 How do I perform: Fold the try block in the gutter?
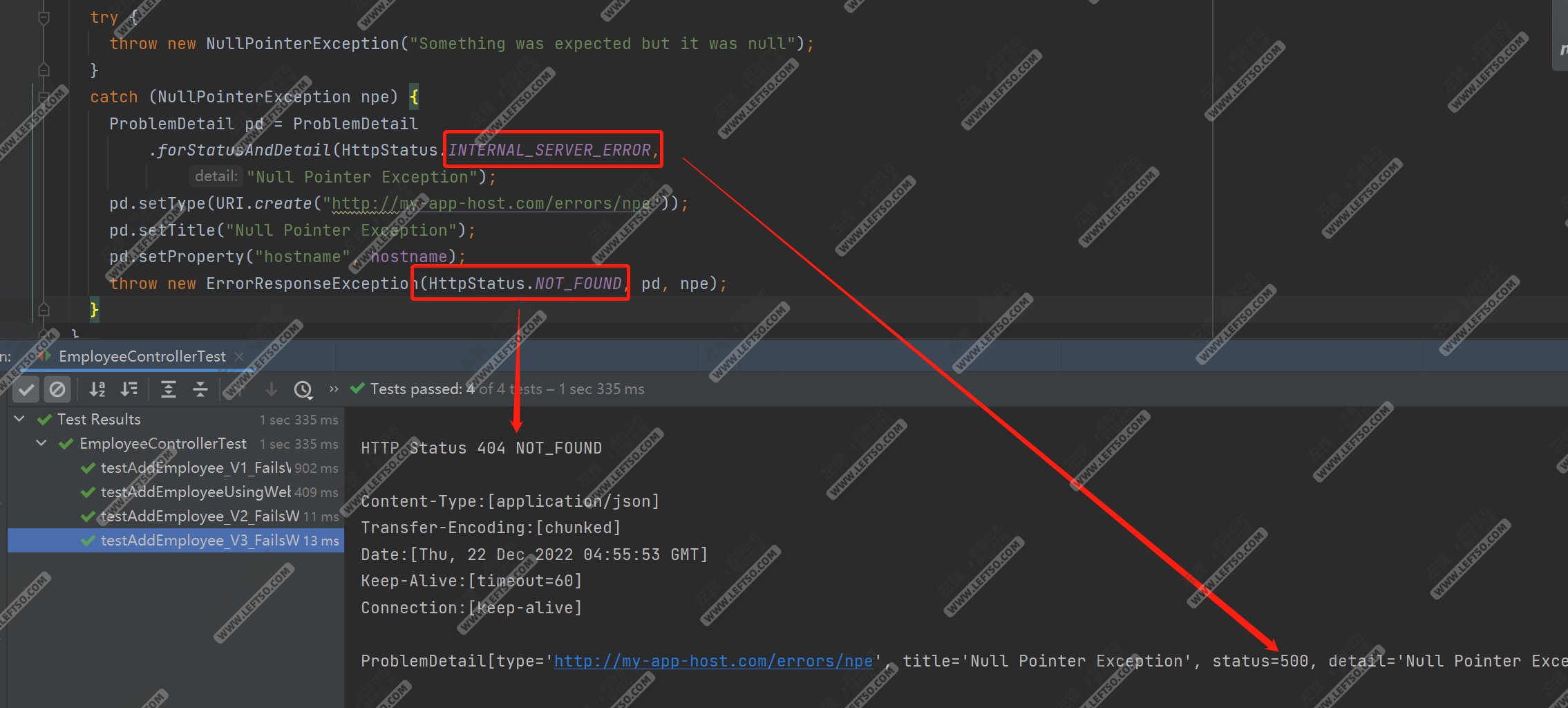tap(44, 18)
